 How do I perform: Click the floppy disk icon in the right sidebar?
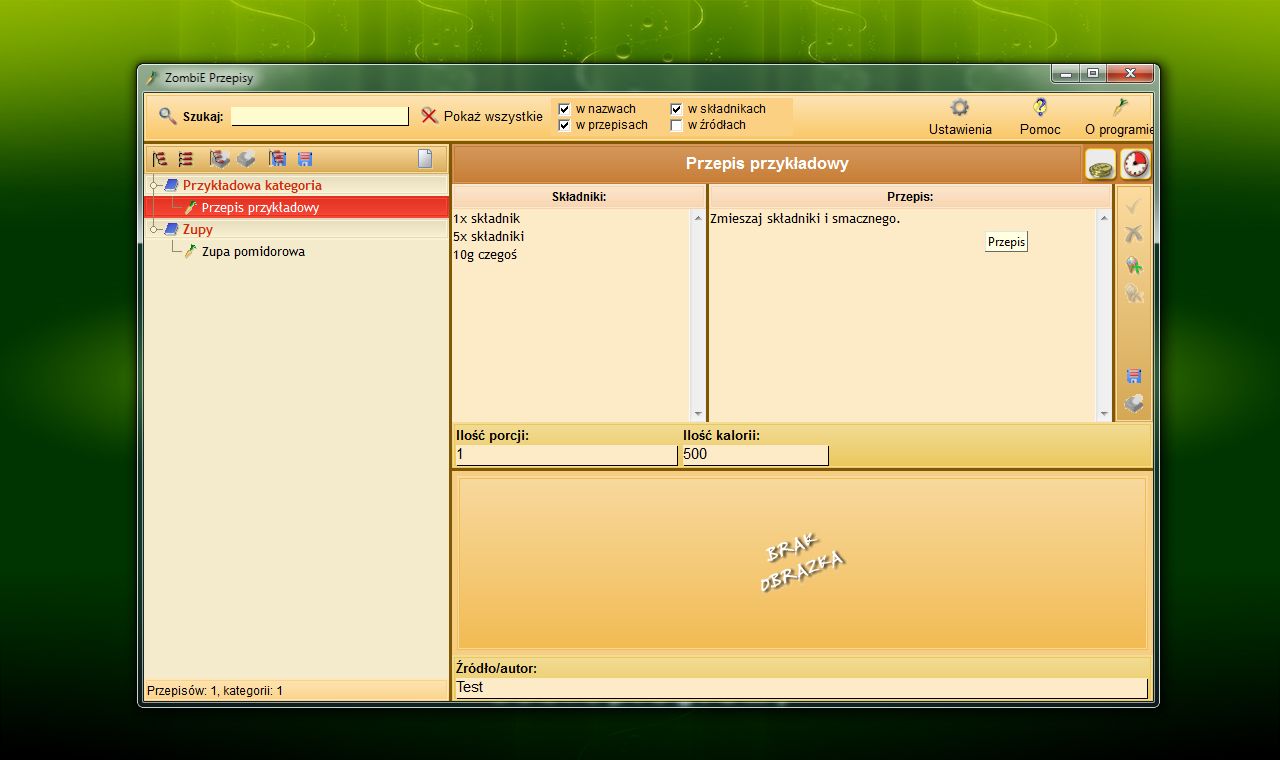1133,376
